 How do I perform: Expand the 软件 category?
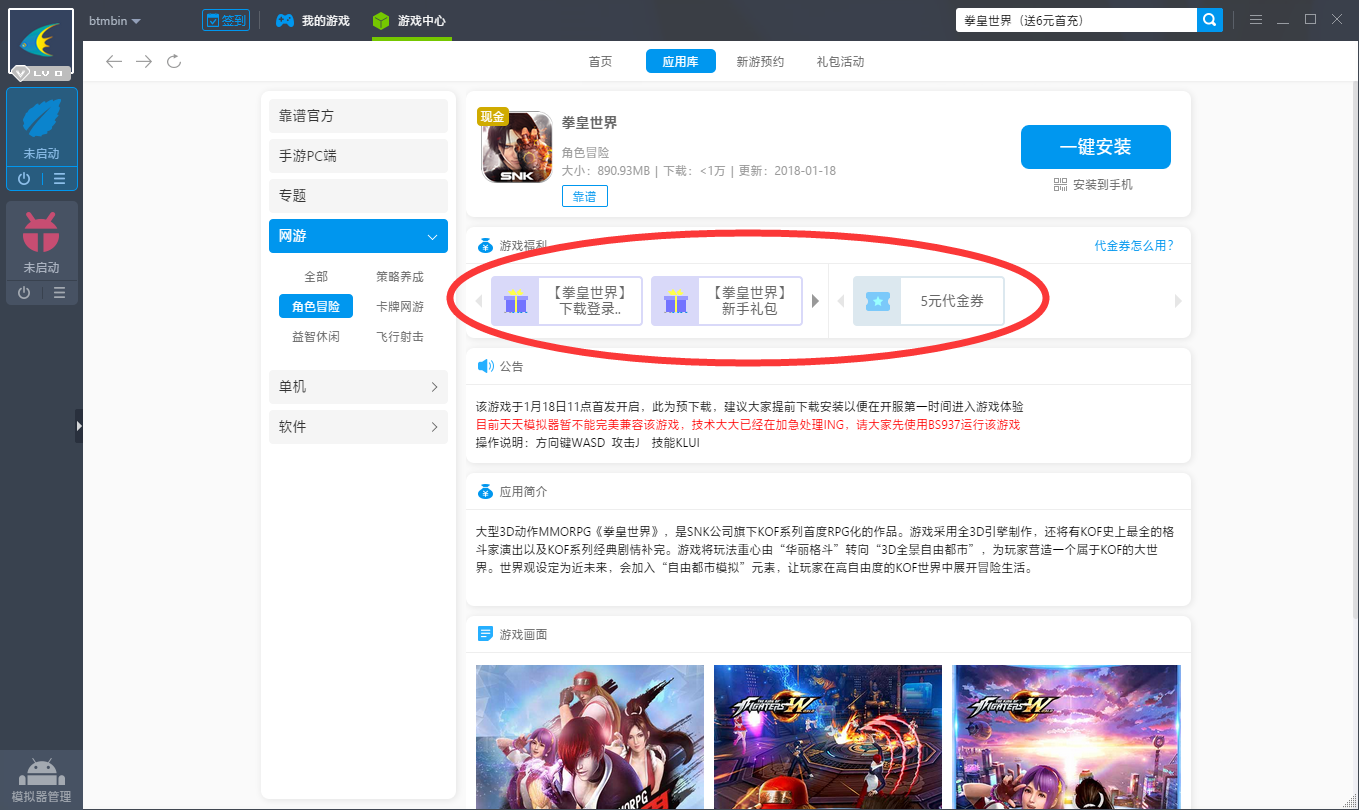tap(358, 427)
